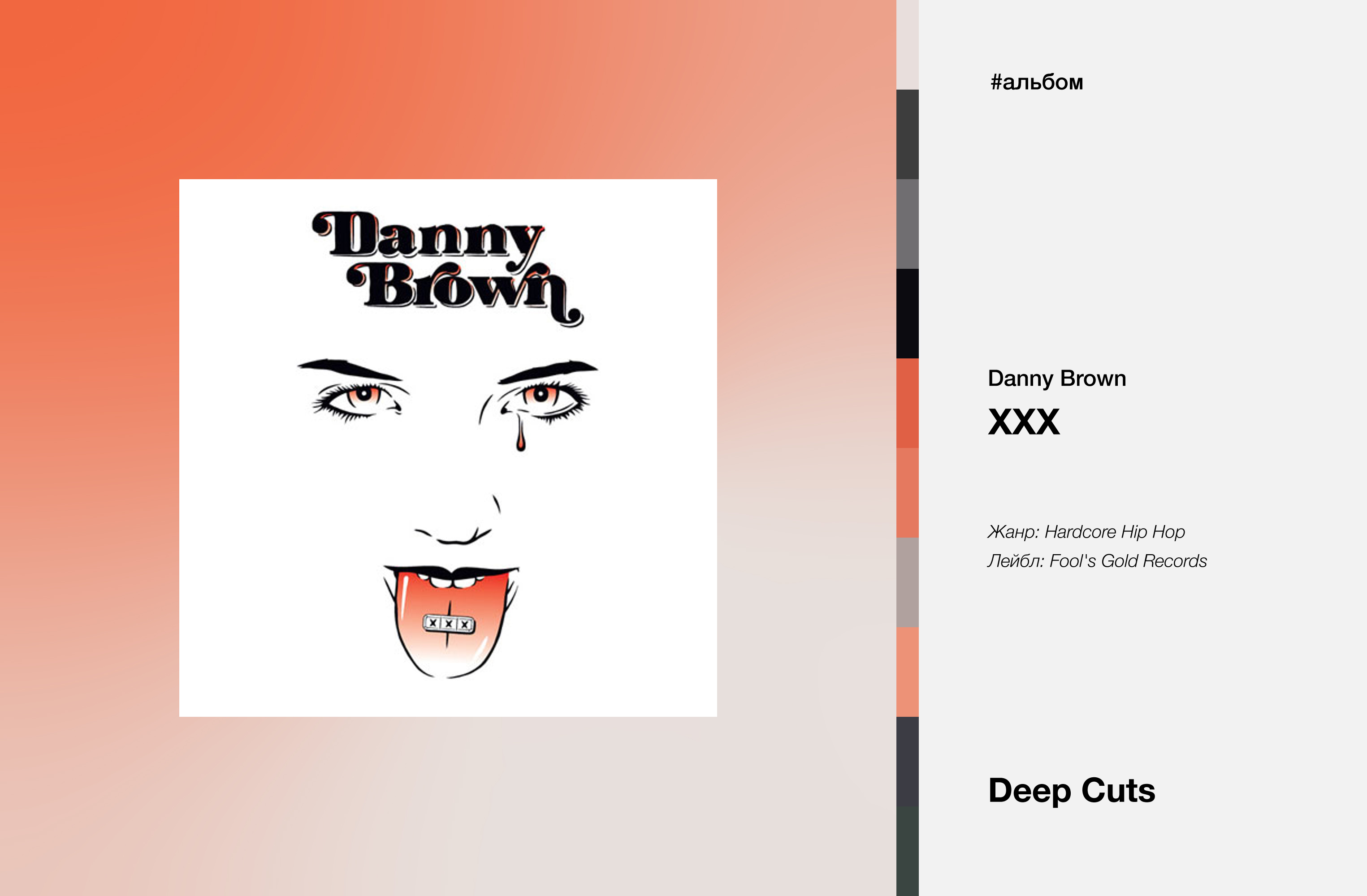
Task: Click the XXX album title
Action: pyautogui.click(x=1024, y=422)
